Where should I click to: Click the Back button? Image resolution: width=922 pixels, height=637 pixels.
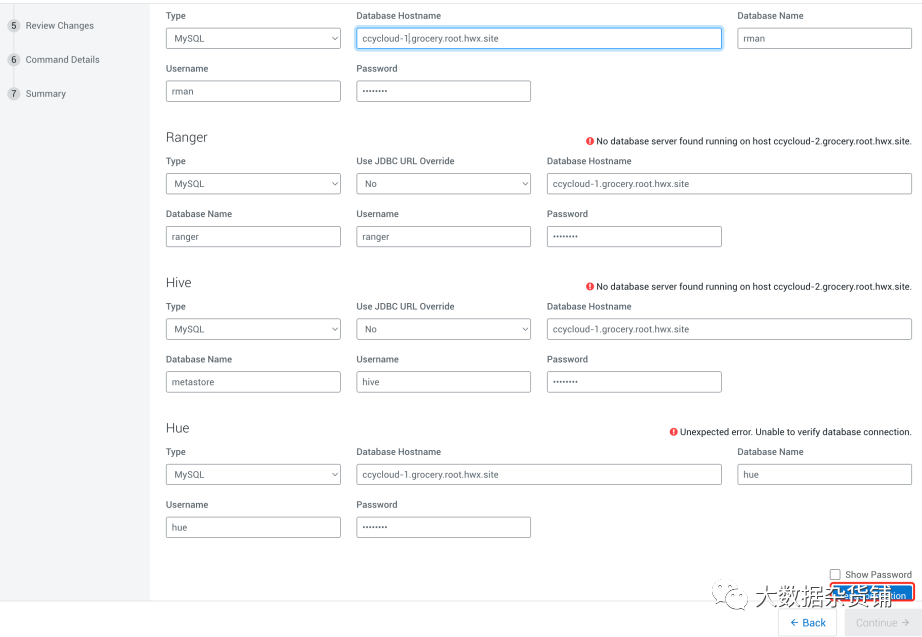coord(807,622)
